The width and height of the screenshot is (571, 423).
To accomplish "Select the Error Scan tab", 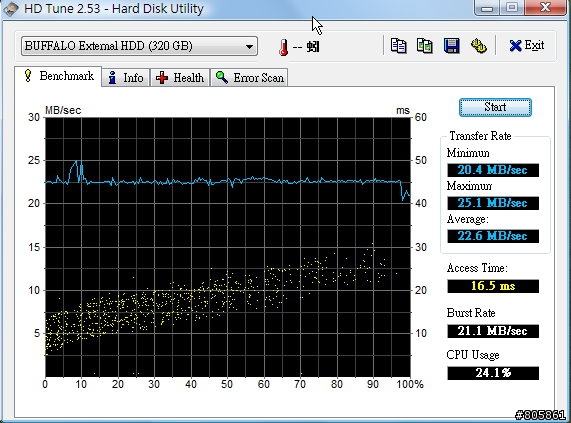I will (x=249, y=78).
